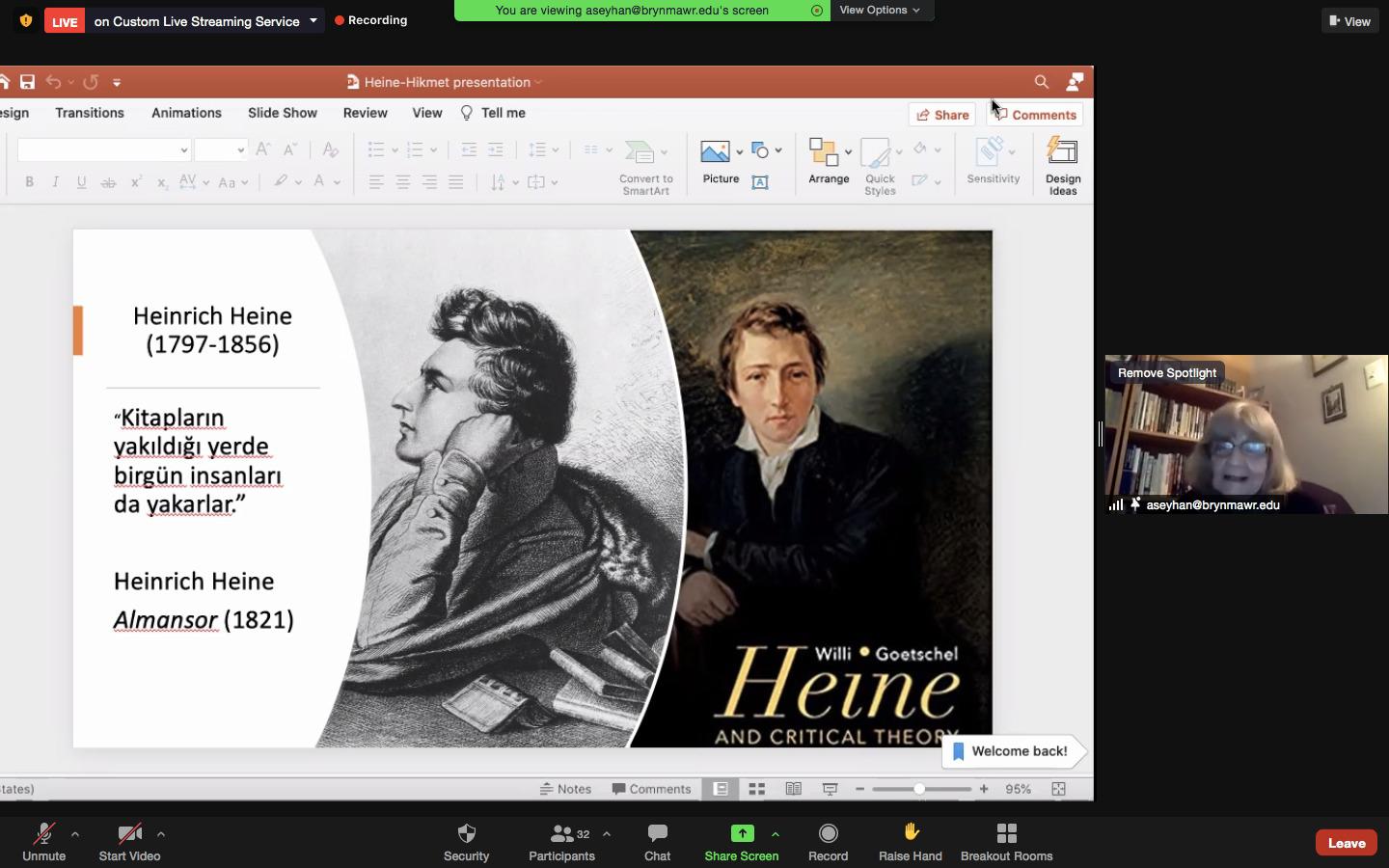
Task: Toggle underline formatting
Action: click(81, 181)
